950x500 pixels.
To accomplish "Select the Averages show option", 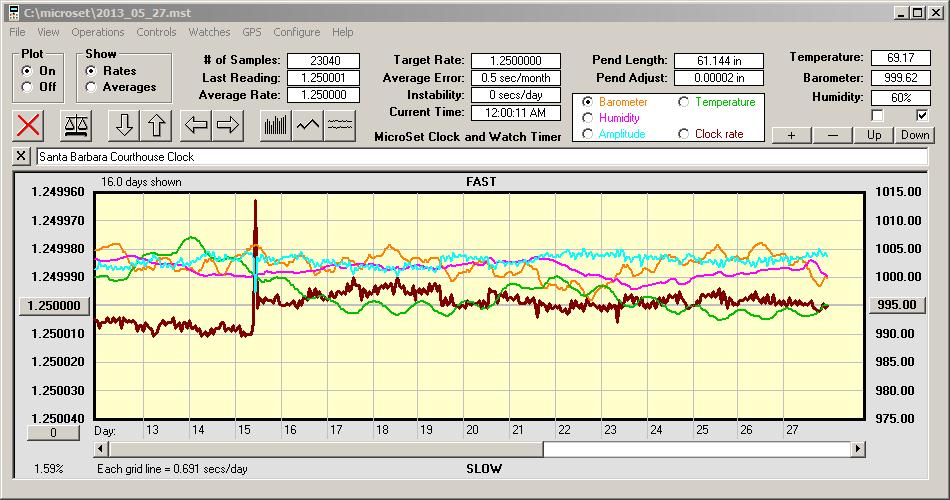I will click(92, 87).
